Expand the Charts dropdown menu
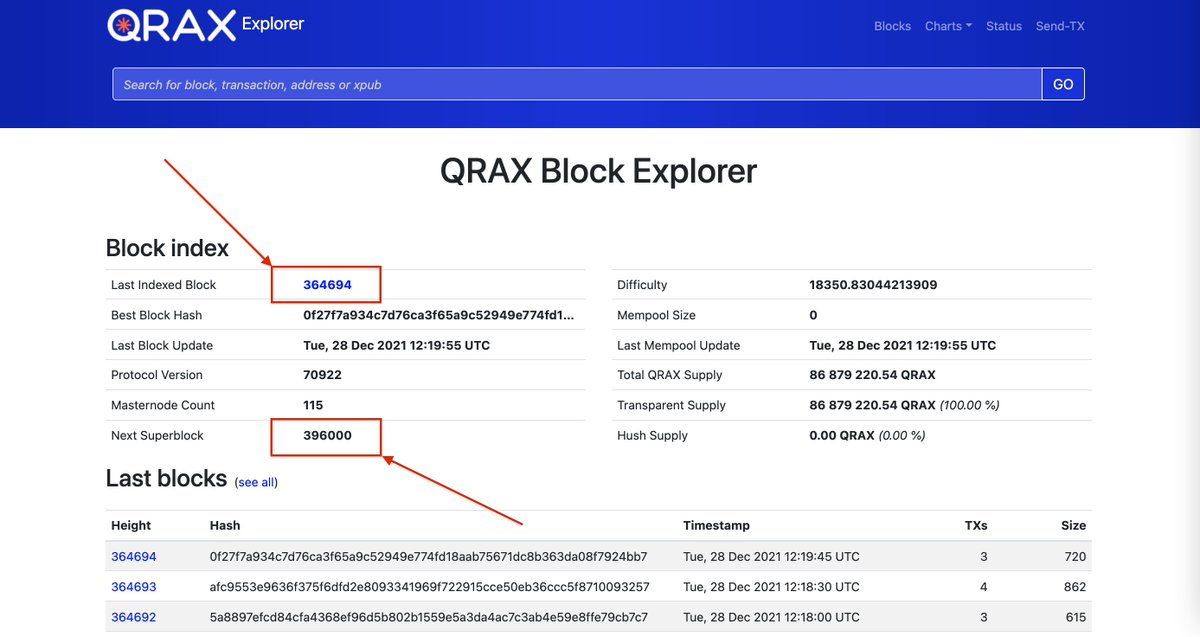1200x637 pixels. [948, 26]
